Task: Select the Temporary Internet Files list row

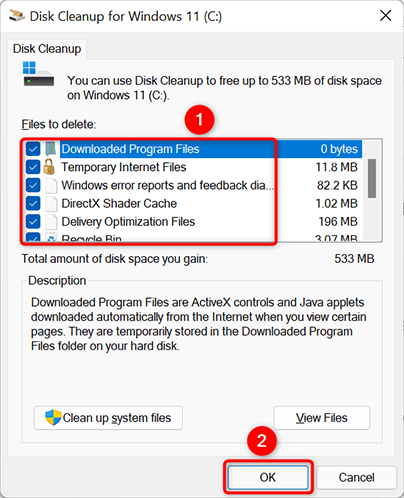Action: [x=193, y=167]
